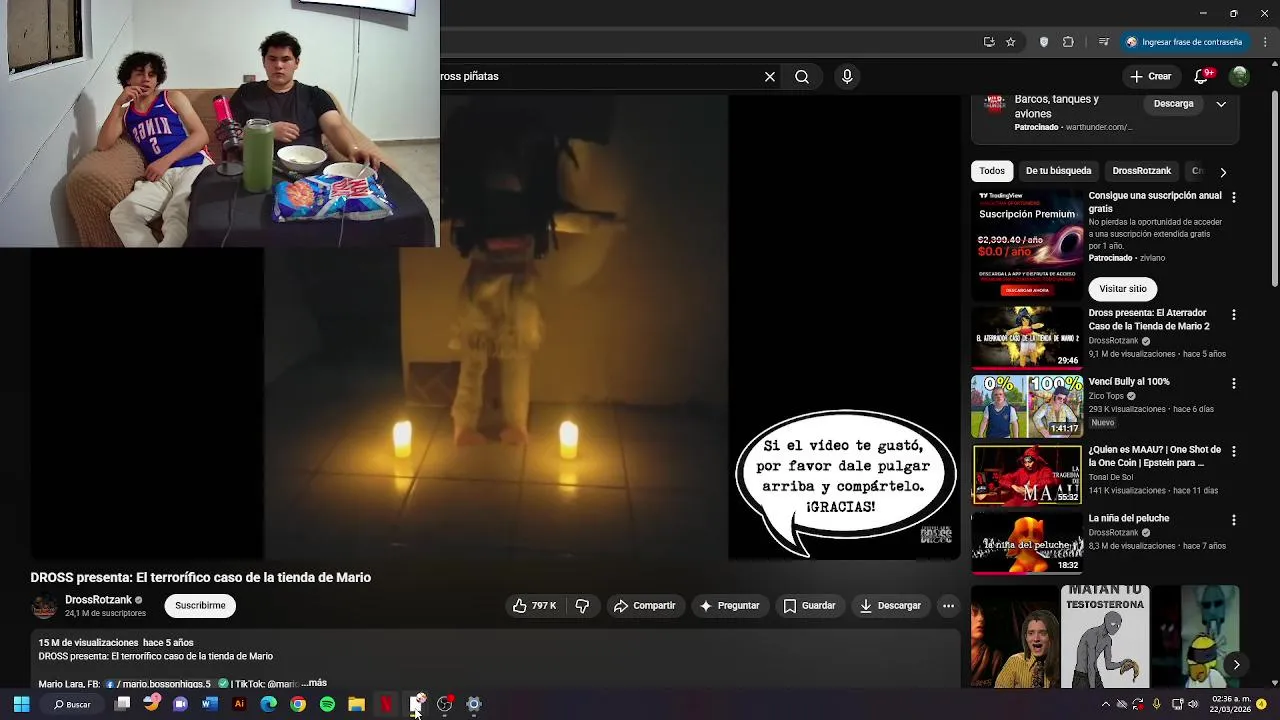The image size is (1280, 720).
Task: Open browser extensions puzzle icon
Action: click(1068, 42)
